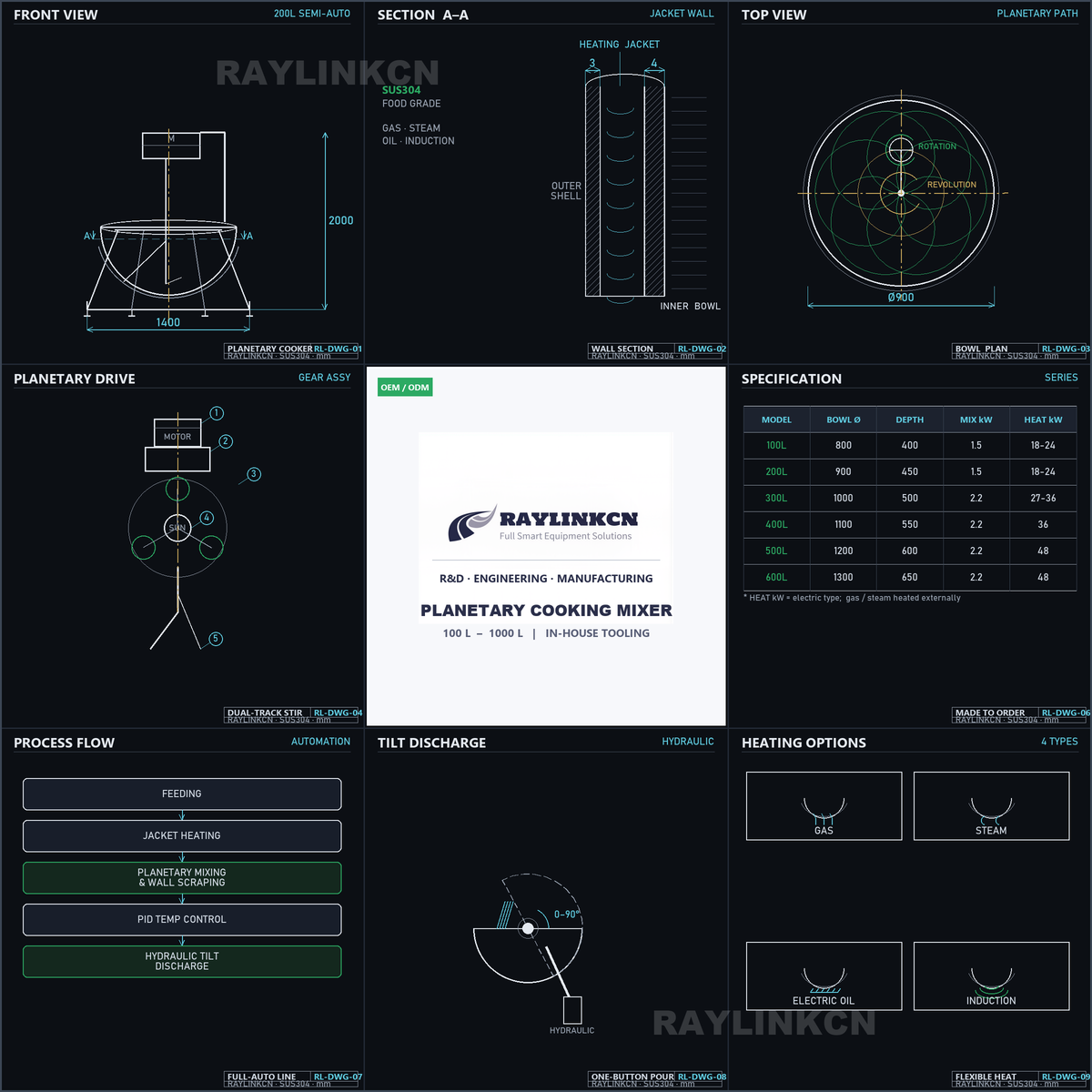Open the GAS heating option diagram
Image resolution: width=1092 pixels, height=1092 pixels.
[824, 806]
